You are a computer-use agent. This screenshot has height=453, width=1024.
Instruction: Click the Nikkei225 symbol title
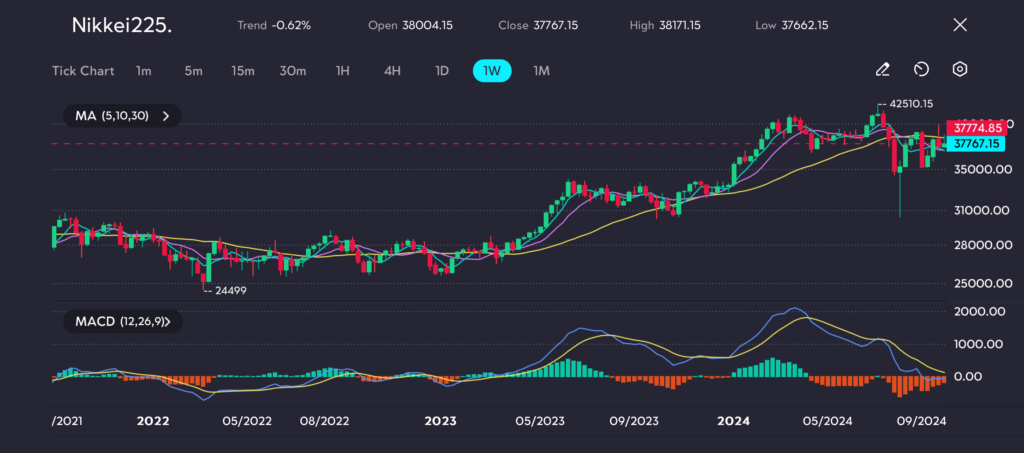(121, 25)
